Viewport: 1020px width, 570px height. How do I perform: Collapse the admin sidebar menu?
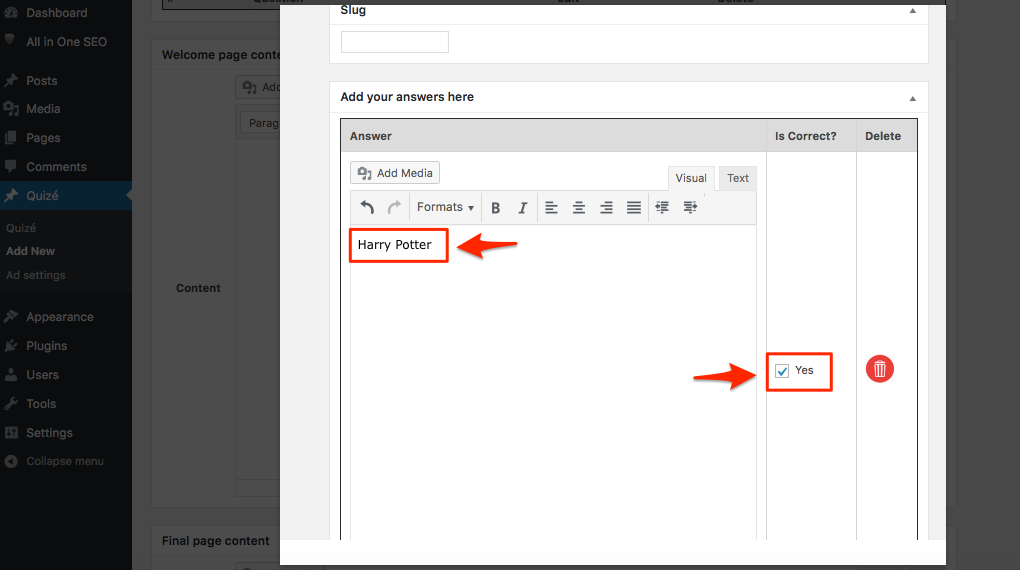(66, 461)
